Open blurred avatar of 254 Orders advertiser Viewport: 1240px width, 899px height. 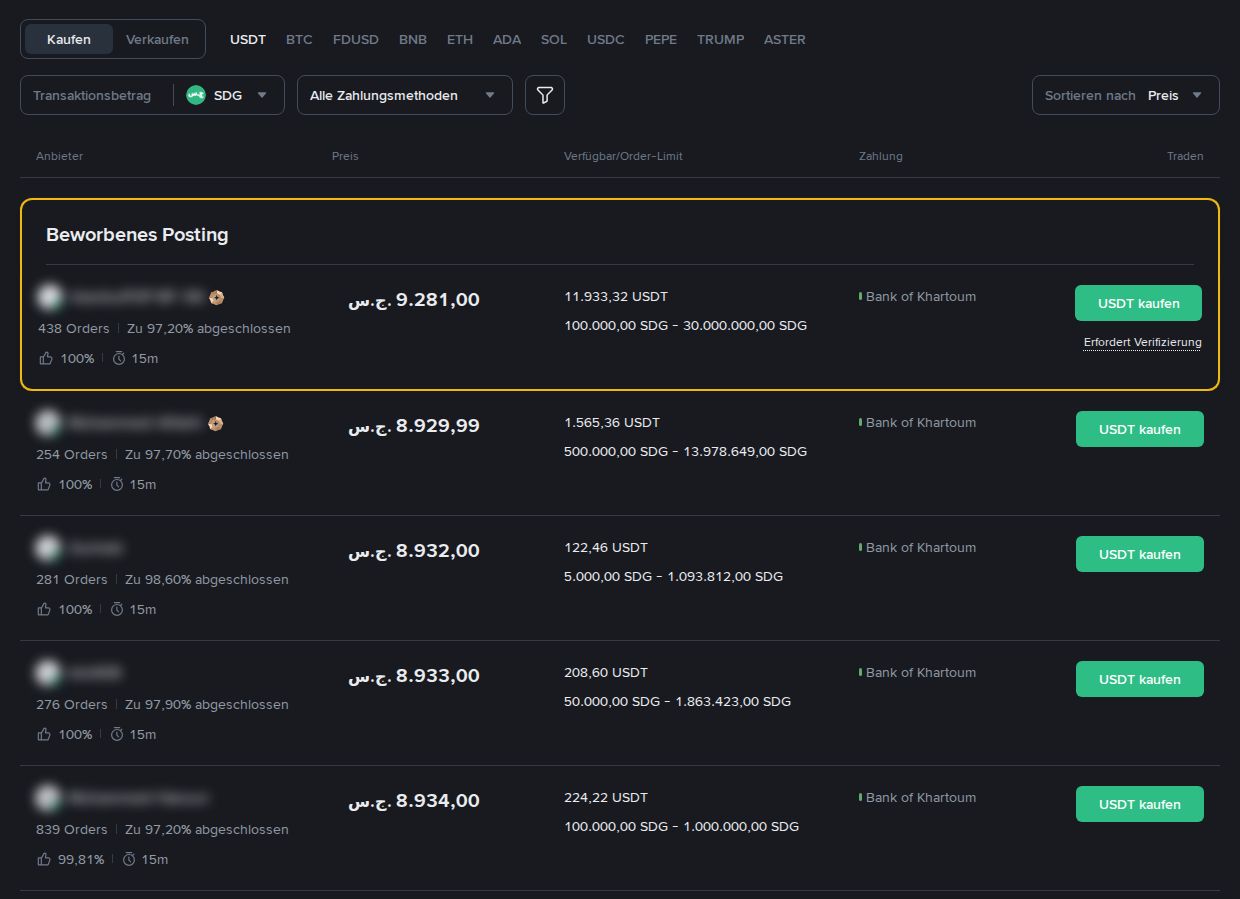click(x=47, y=423)
